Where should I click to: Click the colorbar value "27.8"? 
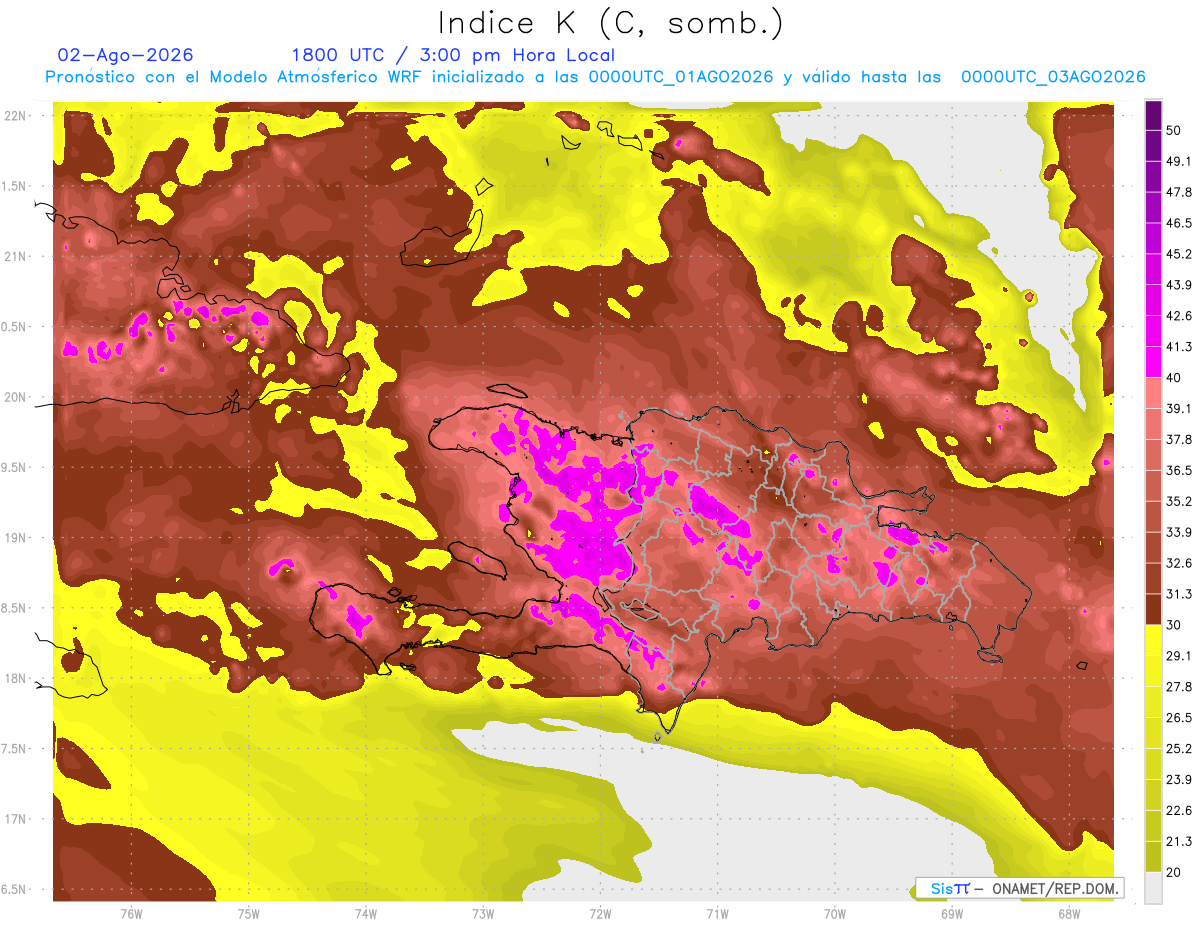point(1179,687)
